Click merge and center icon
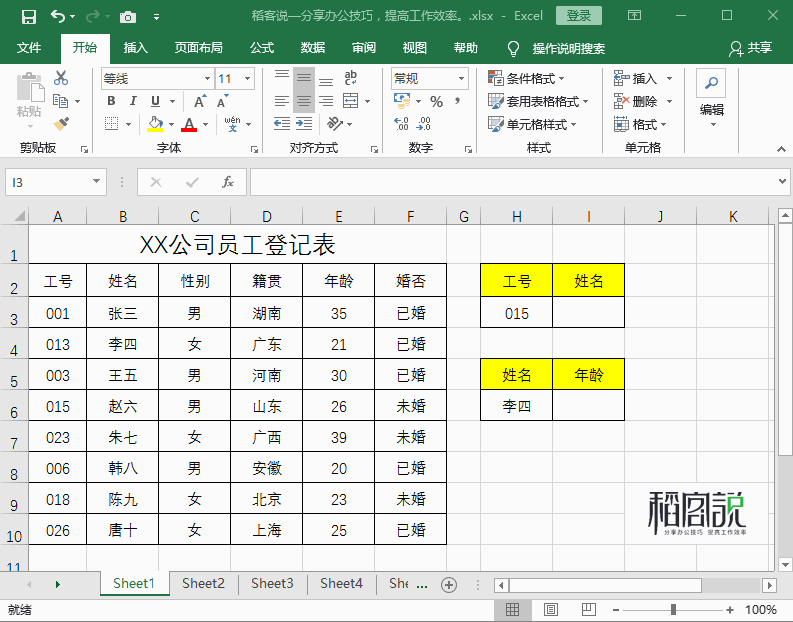Screen dimensions: 793x622 (350, 101)
